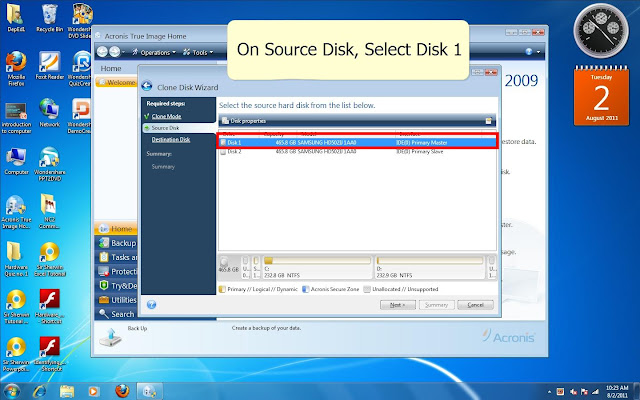Viewport: 640px width, 400px height.
Task: Open the Recycle Bin desktop icon
Action: [x=50, y=18]
